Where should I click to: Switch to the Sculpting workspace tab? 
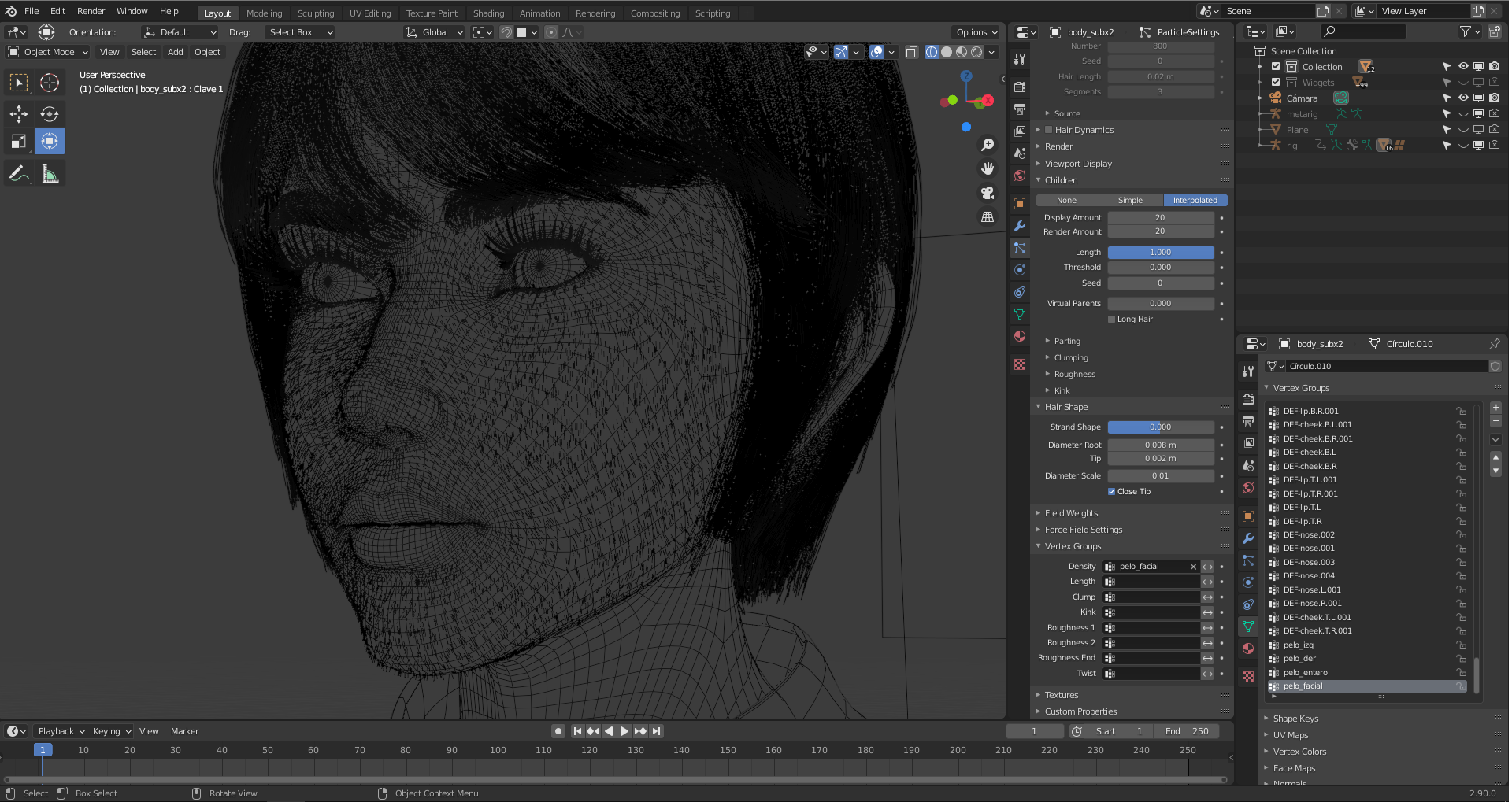(x=316, y=13)
